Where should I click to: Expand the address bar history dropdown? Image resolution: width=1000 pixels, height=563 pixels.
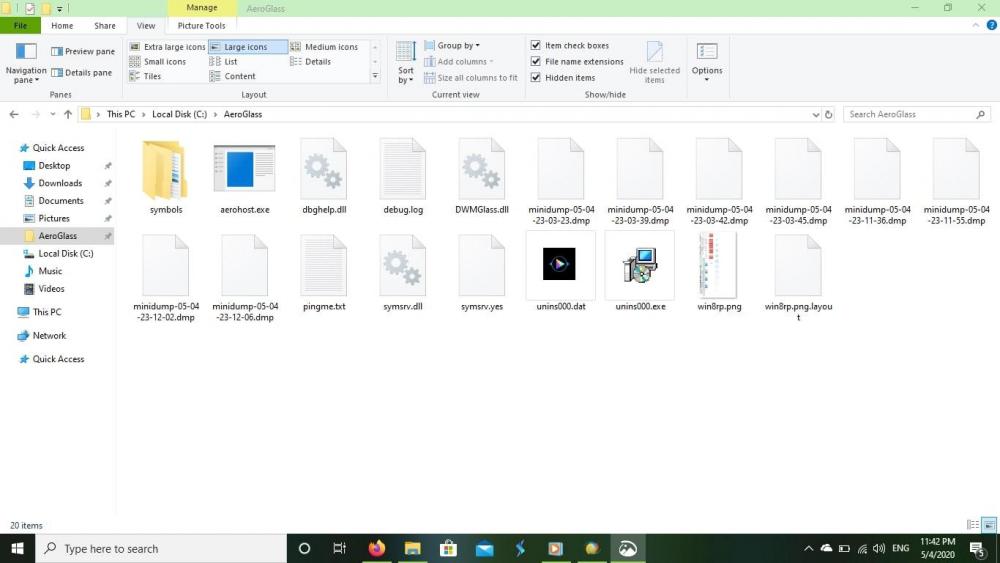tap(816, 115)
